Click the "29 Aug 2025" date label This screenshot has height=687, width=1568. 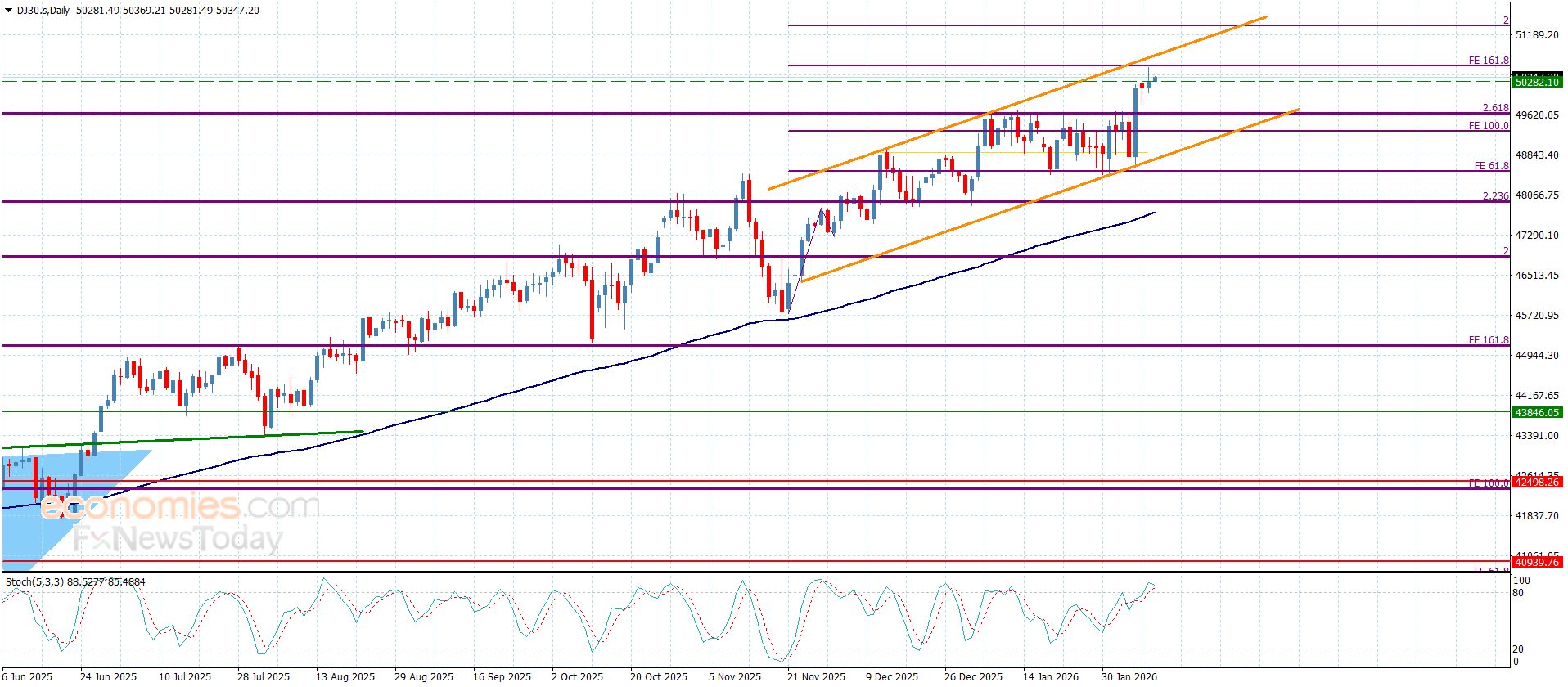point(423,677)
